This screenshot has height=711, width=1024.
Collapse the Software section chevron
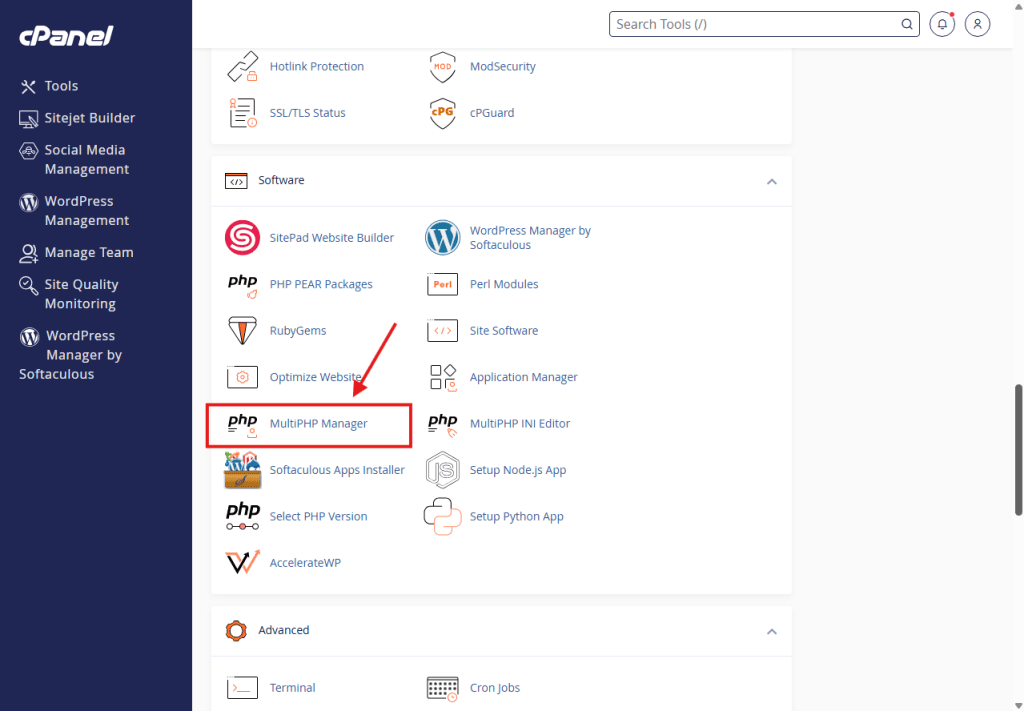tap(771, 181)
